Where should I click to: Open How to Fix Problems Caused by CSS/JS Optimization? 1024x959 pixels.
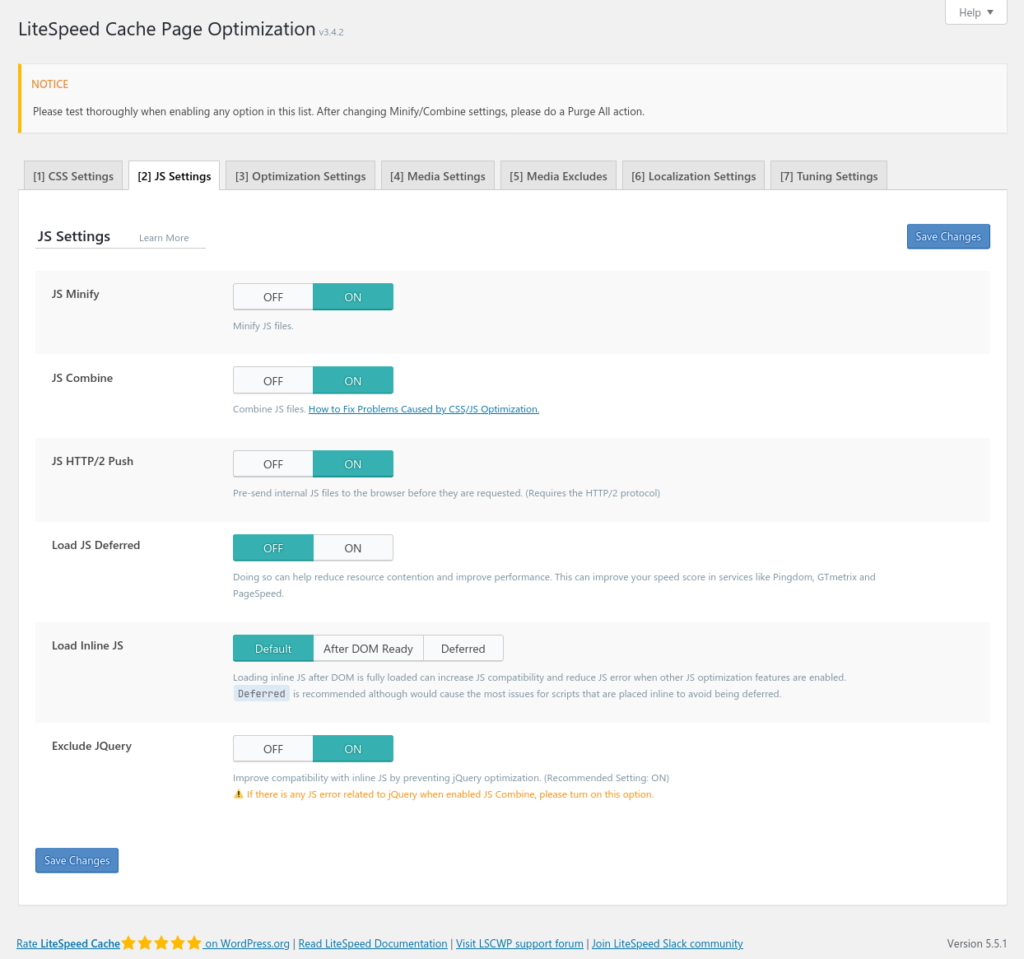(x=423, y=409)
